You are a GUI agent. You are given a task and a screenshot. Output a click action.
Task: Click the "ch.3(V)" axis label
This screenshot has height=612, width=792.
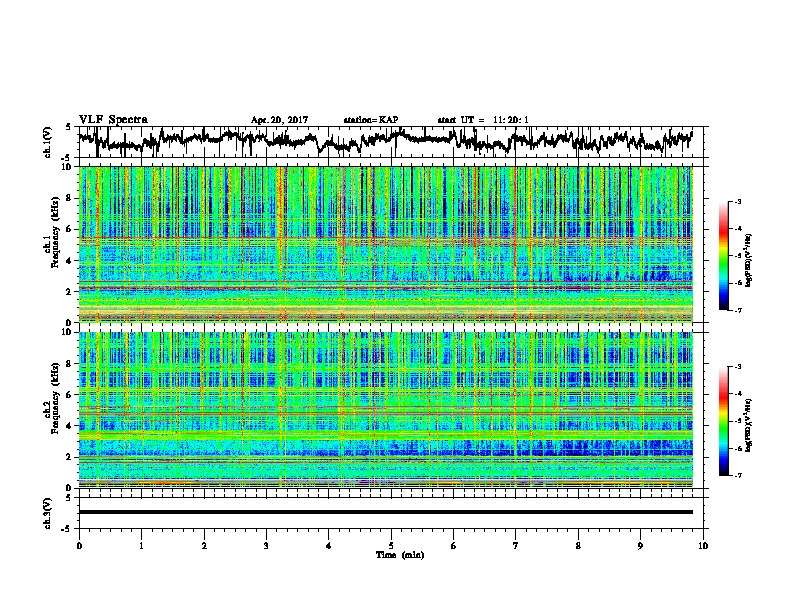(x=47, y=513)
